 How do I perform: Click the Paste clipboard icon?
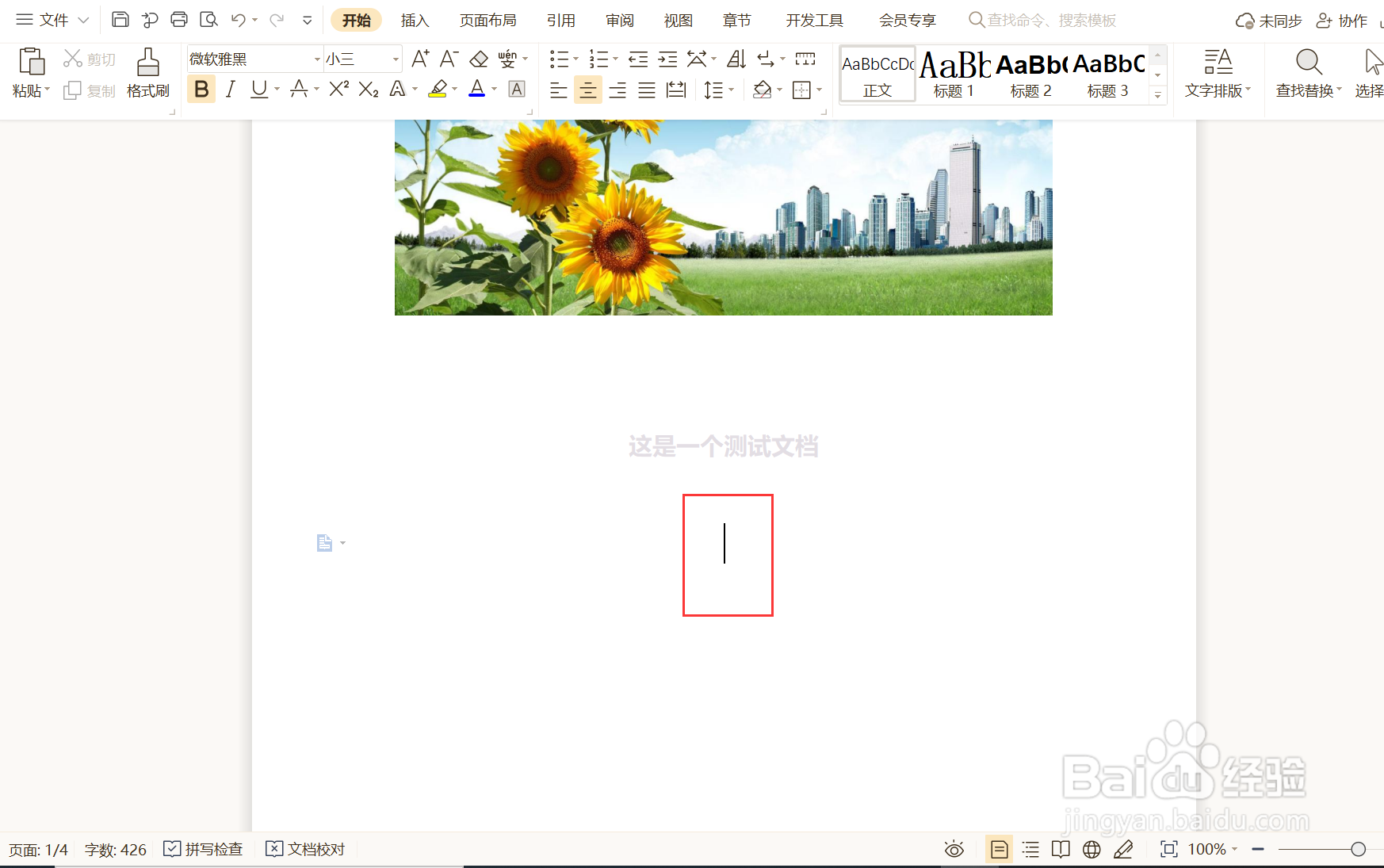(31, 62)
